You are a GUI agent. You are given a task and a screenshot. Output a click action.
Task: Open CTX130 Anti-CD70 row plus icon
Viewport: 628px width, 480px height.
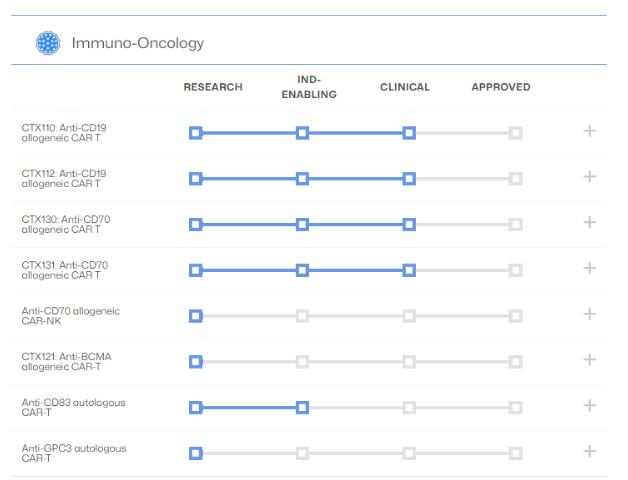point(590,223)
